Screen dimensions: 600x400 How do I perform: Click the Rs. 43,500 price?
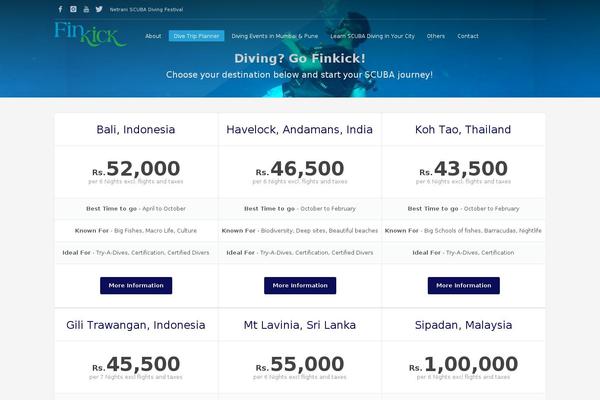coord(463,168)
